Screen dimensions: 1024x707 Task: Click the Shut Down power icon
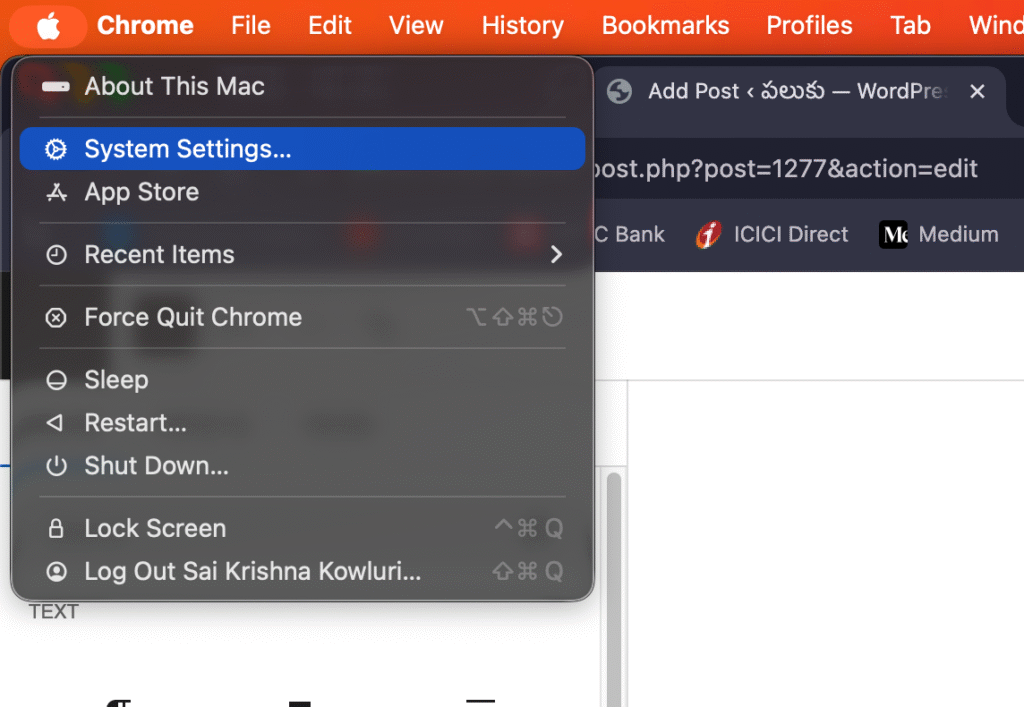pyautogui.click(x=56, y=466)
